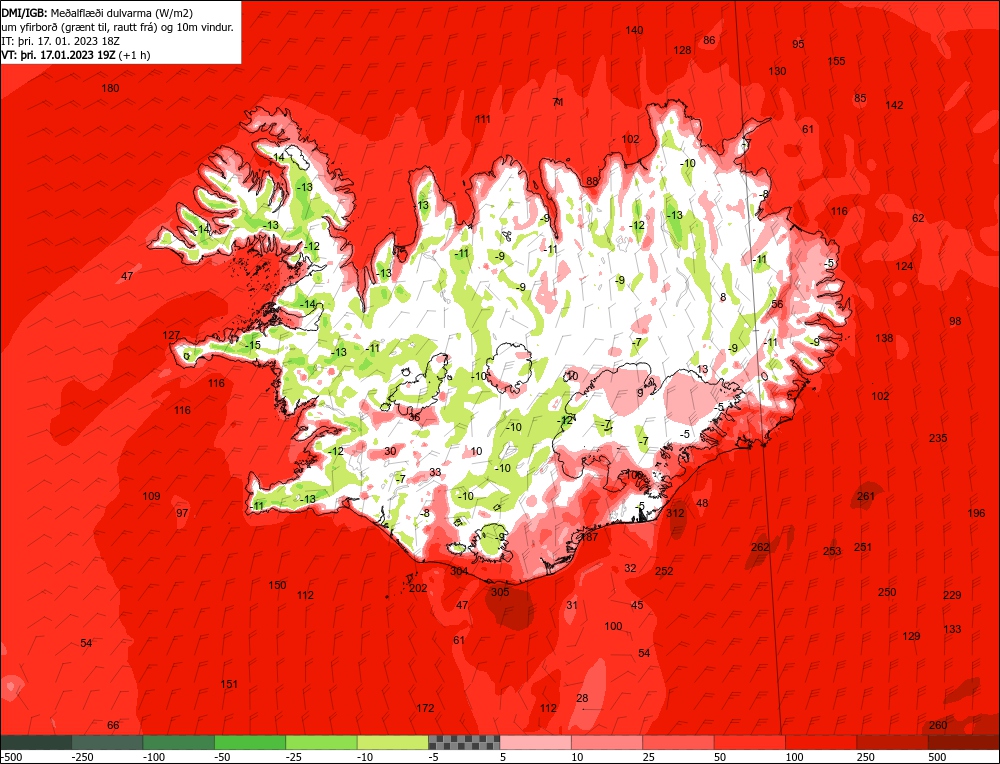Click the legend swatch between 25 and 50
The image size is (1000, 764).
[679, 742]
